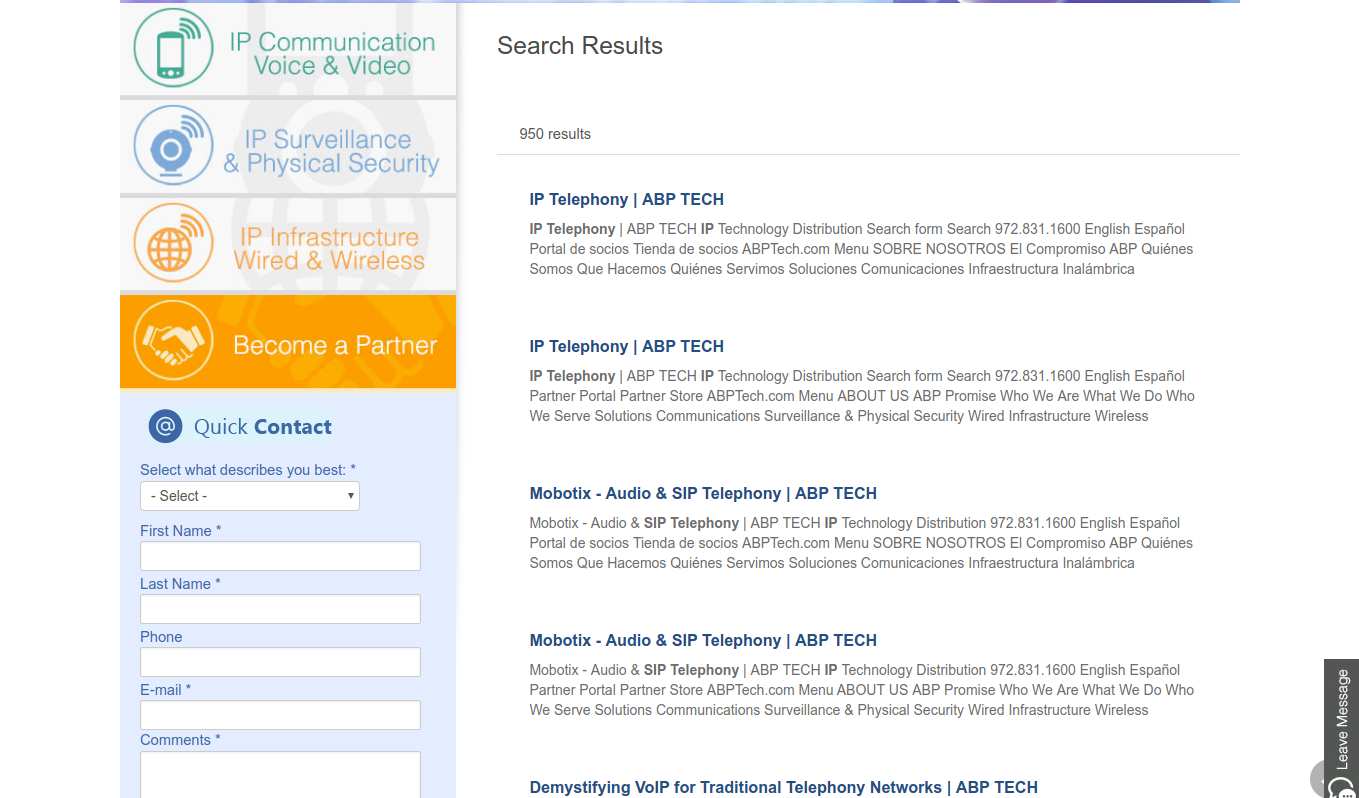Click the camera IP Surveillance icon
The height and width of the screenshot is (798, 1359).
click(173, 145)
